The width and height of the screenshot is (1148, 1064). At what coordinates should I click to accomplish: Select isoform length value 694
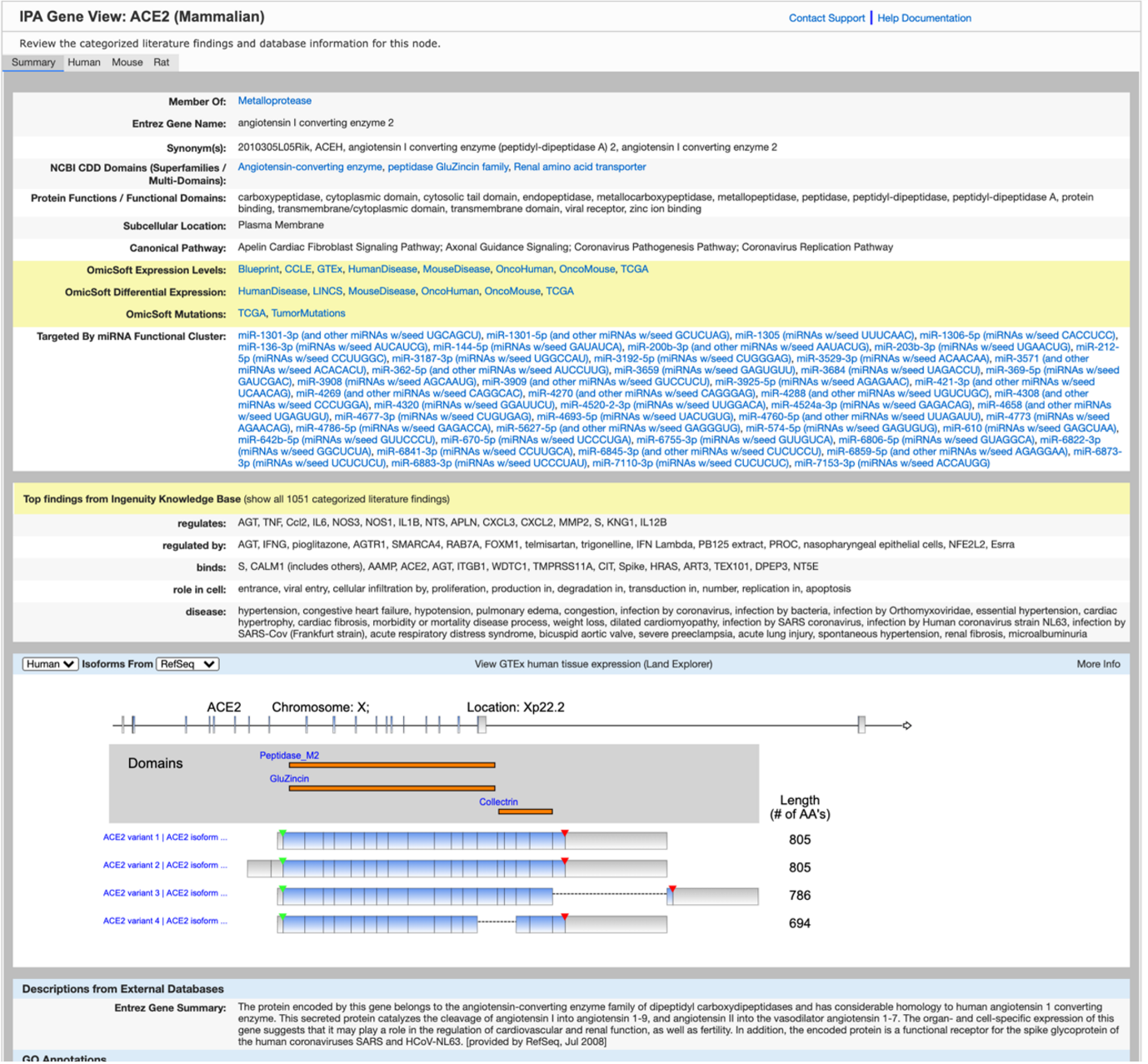click(800, 923)
